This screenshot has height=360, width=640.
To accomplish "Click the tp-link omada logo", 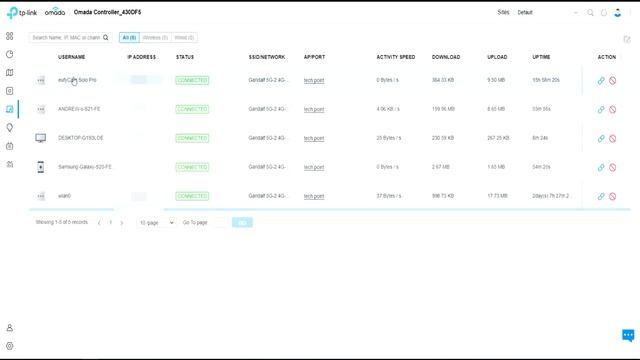I will 36,13.
